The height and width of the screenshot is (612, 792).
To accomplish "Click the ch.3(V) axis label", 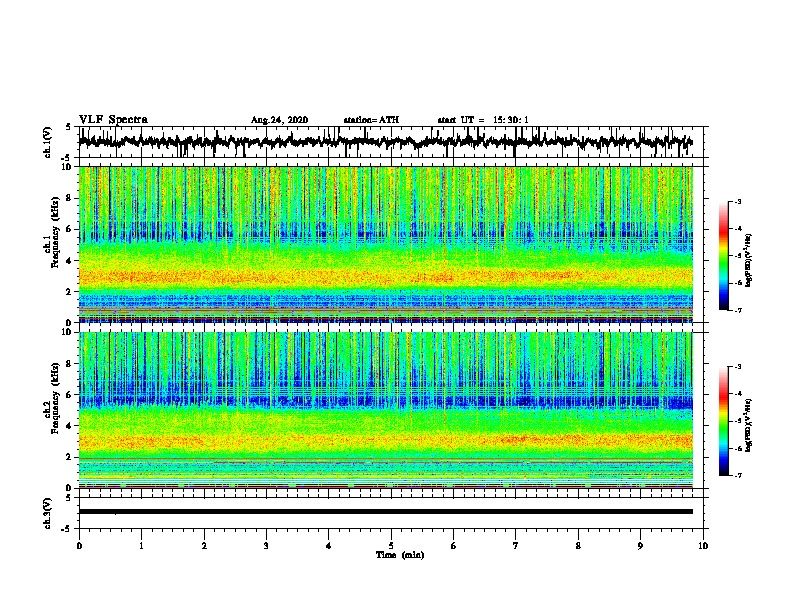I will point(48,513).
